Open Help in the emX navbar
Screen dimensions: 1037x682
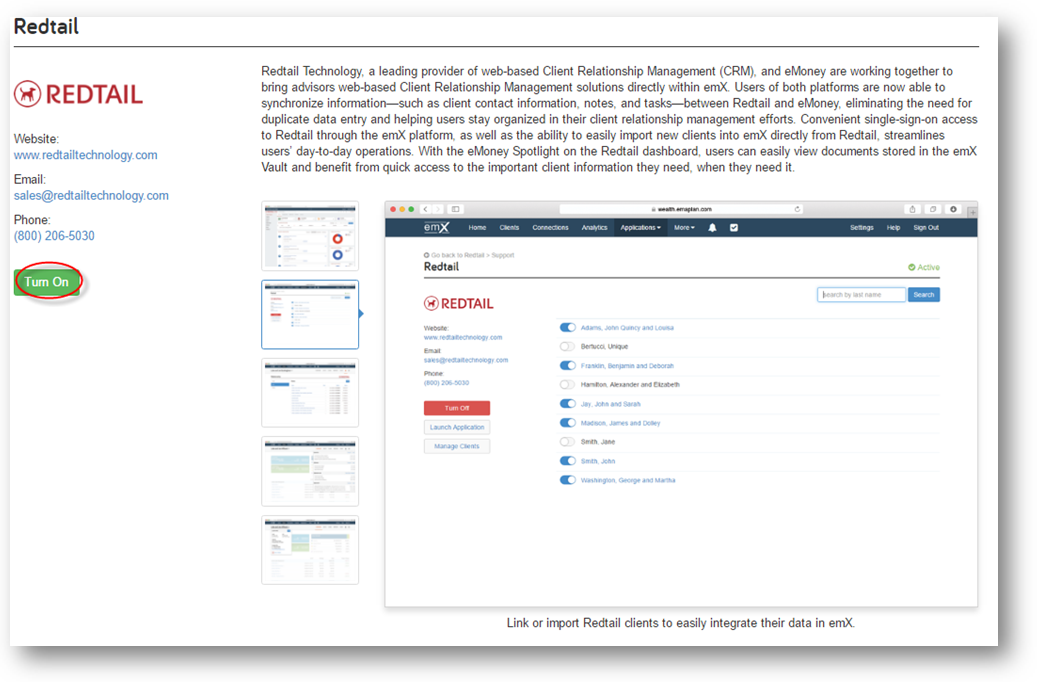click(x=893, y=228)
